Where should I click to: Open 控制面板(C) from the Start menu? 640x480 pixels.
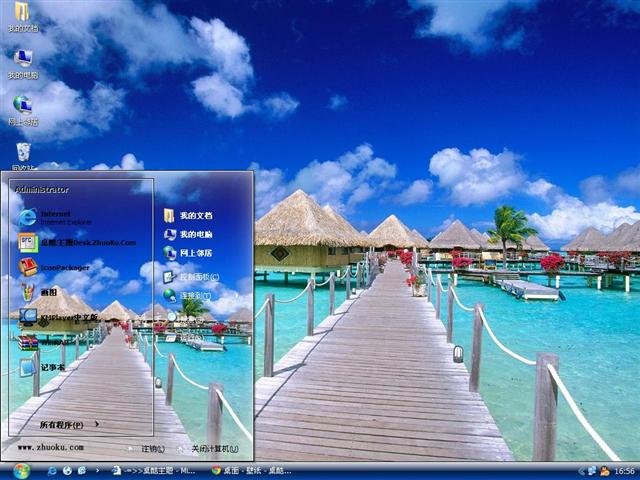click(x=191, y=277)
